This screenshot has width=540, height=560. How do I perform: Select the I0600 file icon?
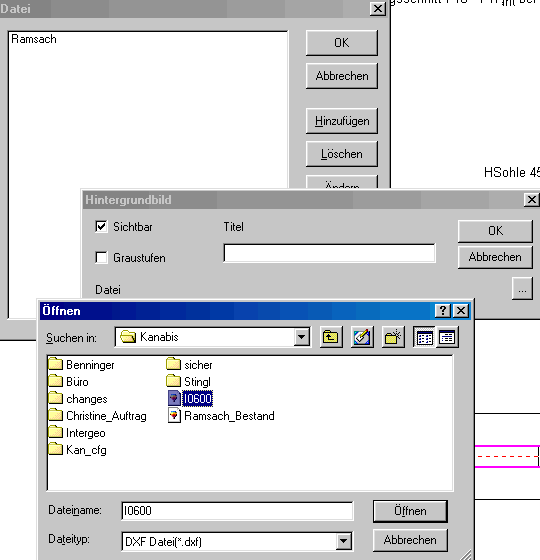tap(174, 398)
